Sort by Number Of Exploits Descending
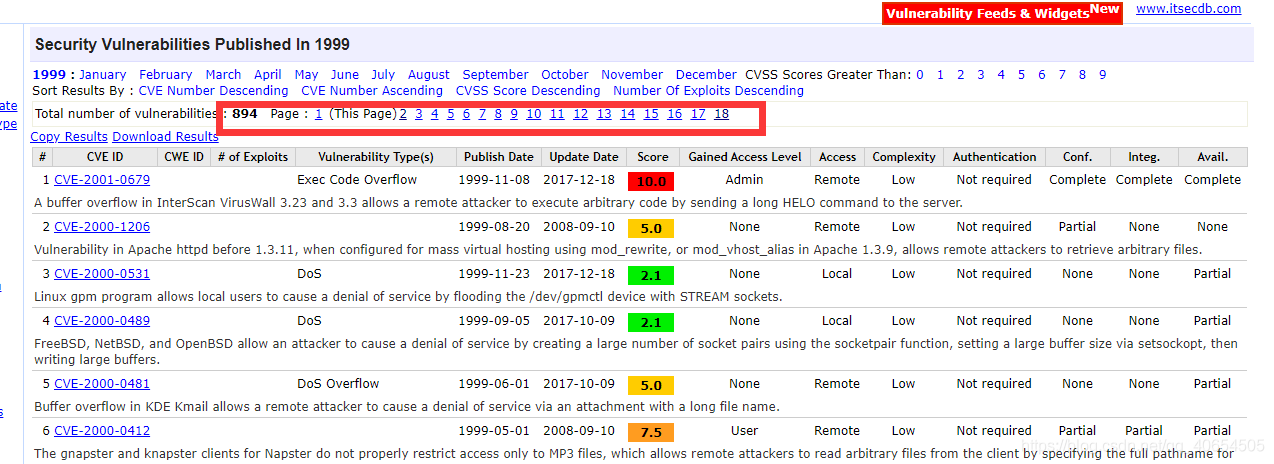 (x=709, y=91)
